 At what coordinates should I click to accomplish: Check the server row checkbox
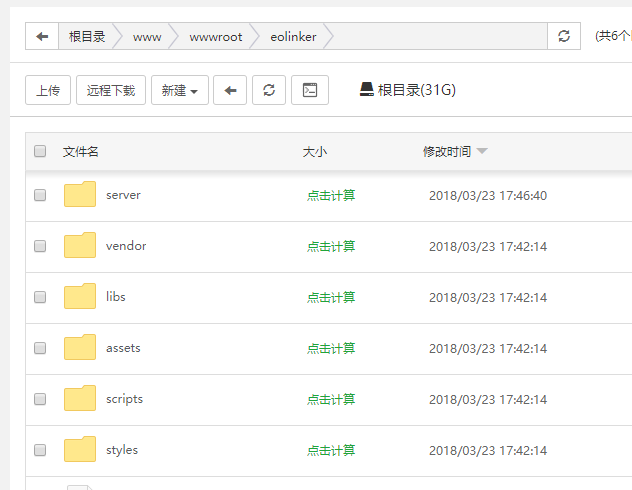tap(40, 195)
